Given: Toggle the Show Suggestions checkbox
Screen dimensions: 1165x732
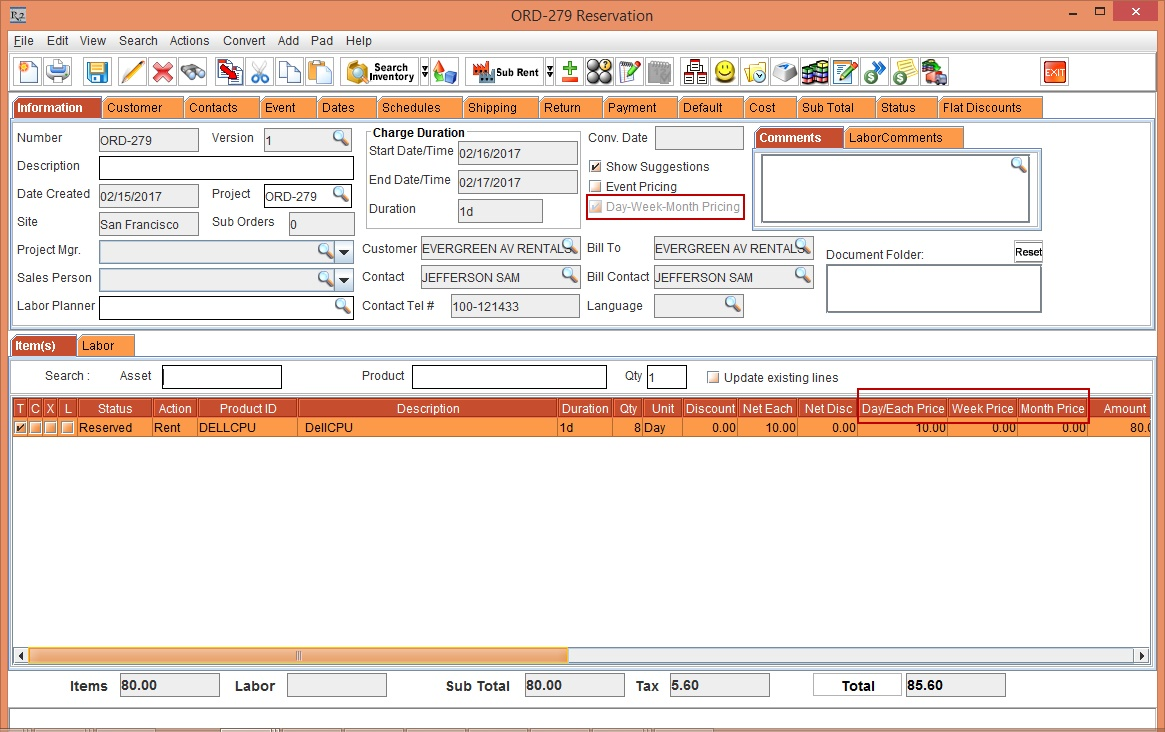Looking at the screenshot, I should coord(596,167).
